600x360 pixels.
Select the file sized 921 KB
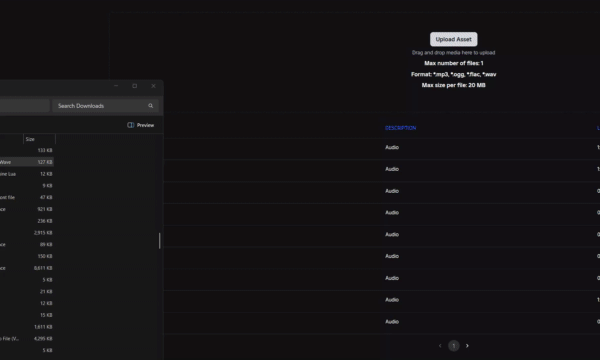click(x=27, y=209)
